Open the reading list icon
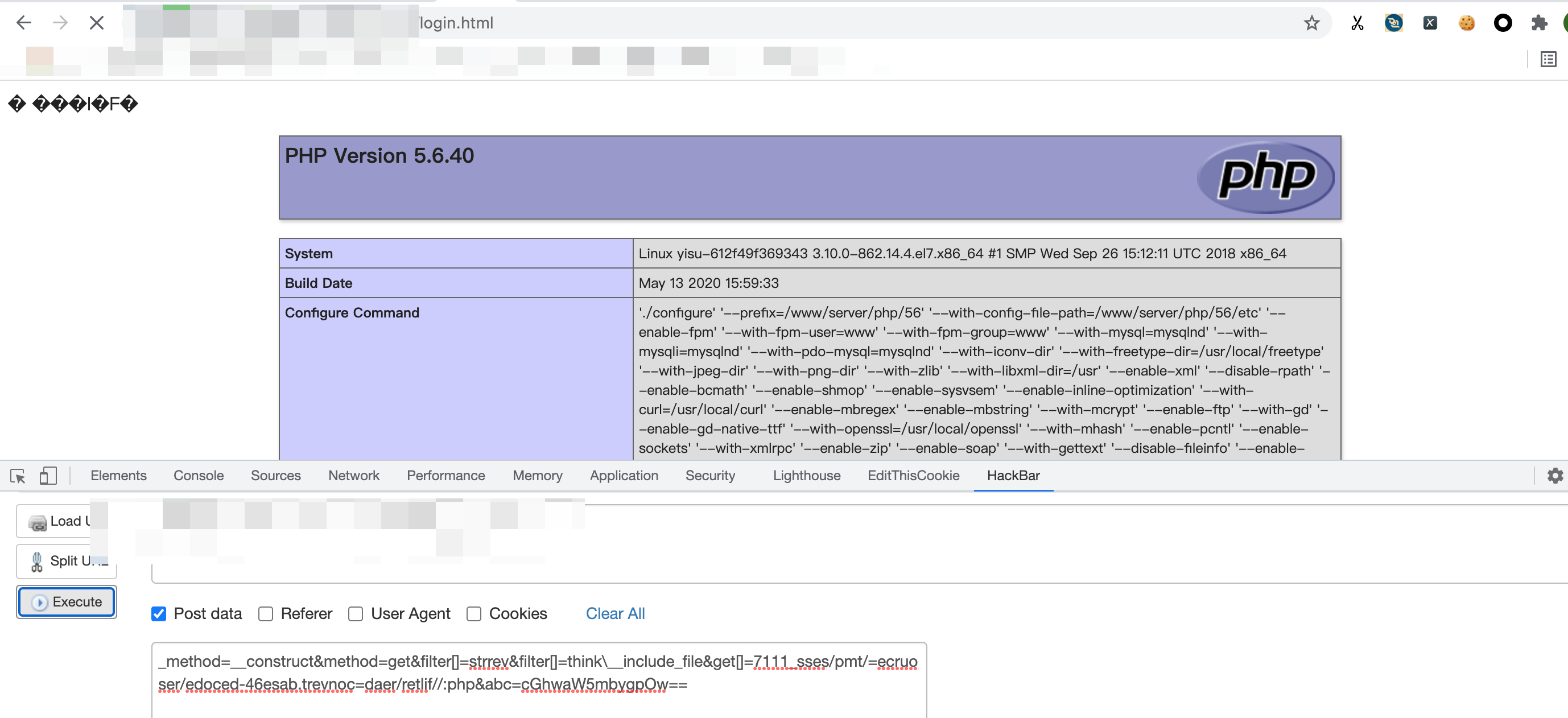Screen dimensions: 1568x718 click(x=1548, y=59)
